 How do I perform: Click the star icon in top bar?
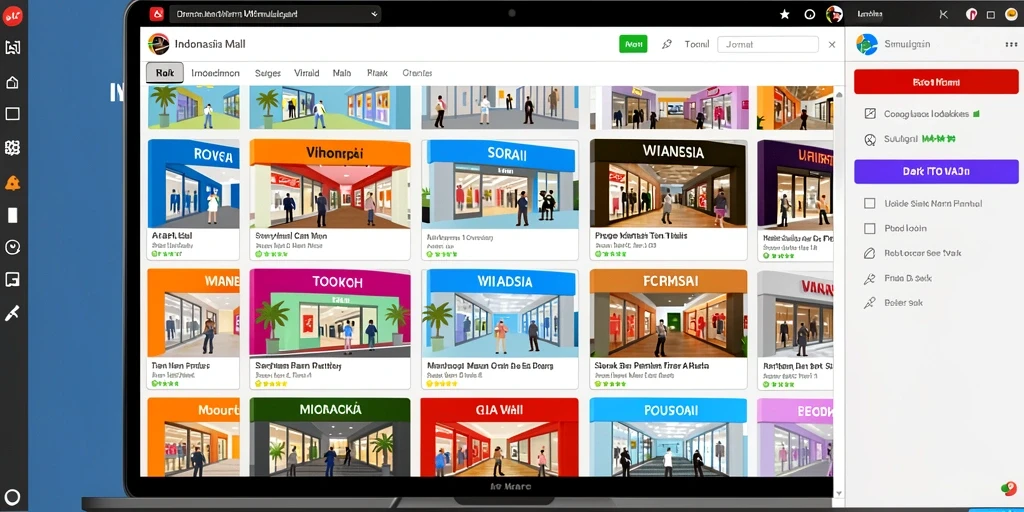point(785,14)
